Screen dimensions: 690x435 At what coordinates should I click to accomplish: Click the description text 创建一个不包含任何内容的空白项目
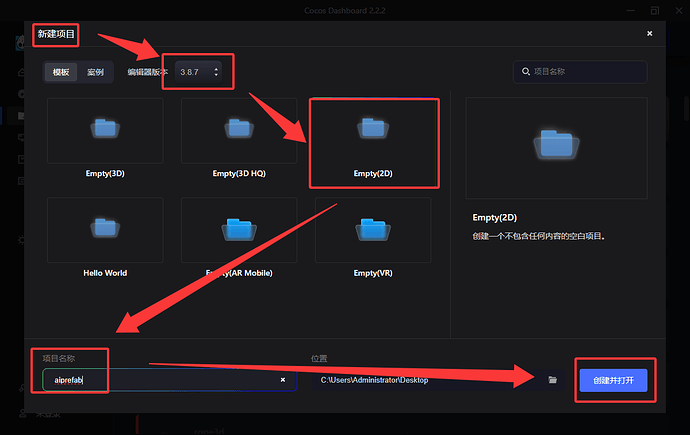[x=539, y=236]
